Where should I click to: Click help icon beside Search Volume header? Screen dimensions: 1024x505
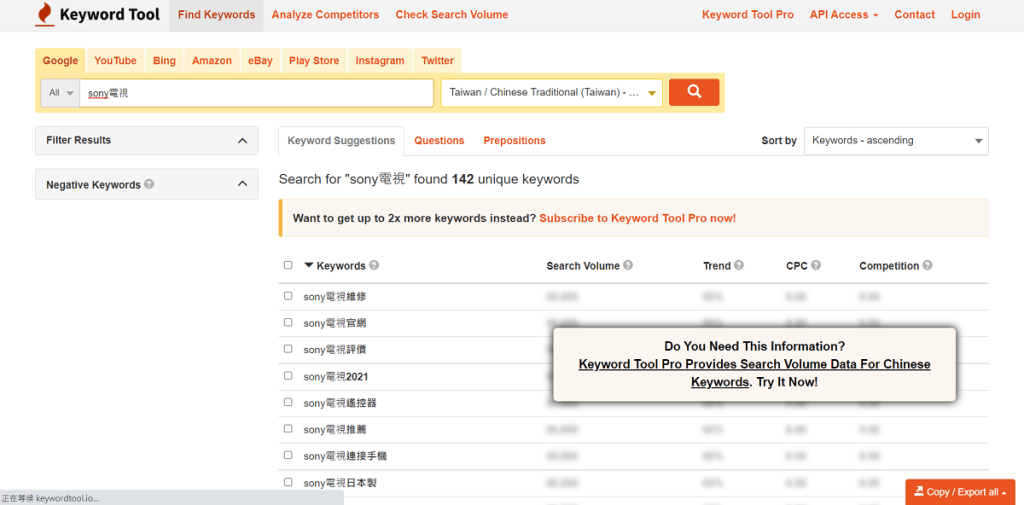(x=628, y=265)
